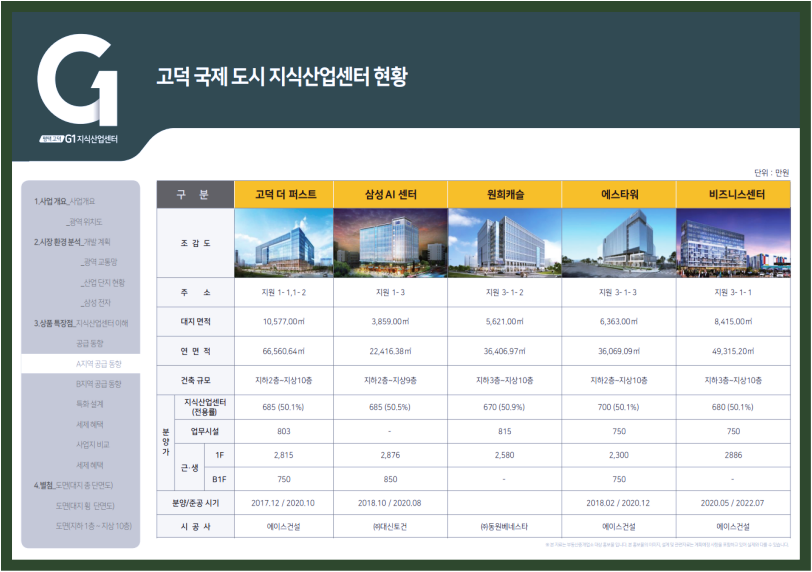Screen dimensions: 812x572
Task: Click address cell 지원 1-3
Action: coord(390,292)
